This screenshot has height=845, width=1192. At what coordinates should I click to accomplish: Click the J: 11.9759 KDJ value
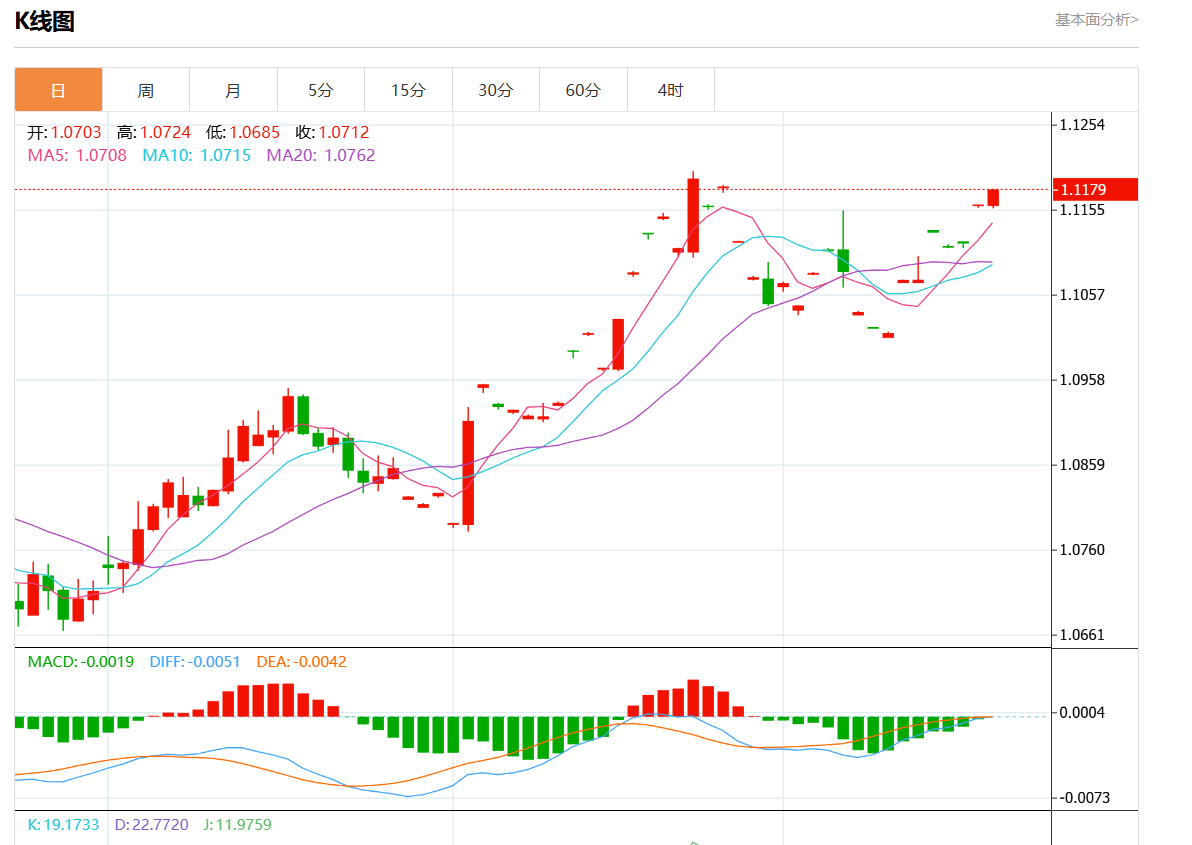pos(237,824)
